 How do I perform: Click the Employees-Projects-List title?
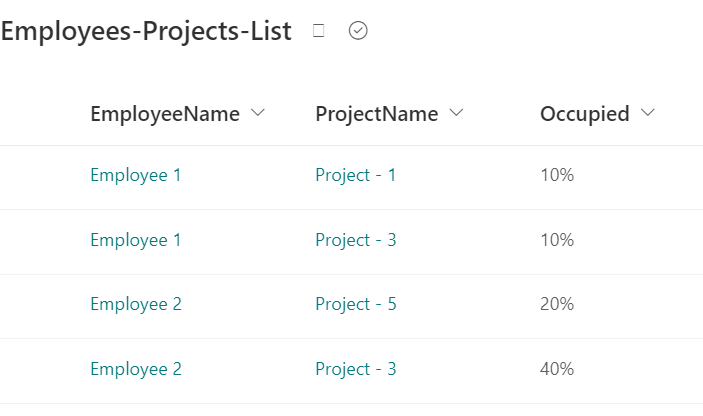[146, 31]
